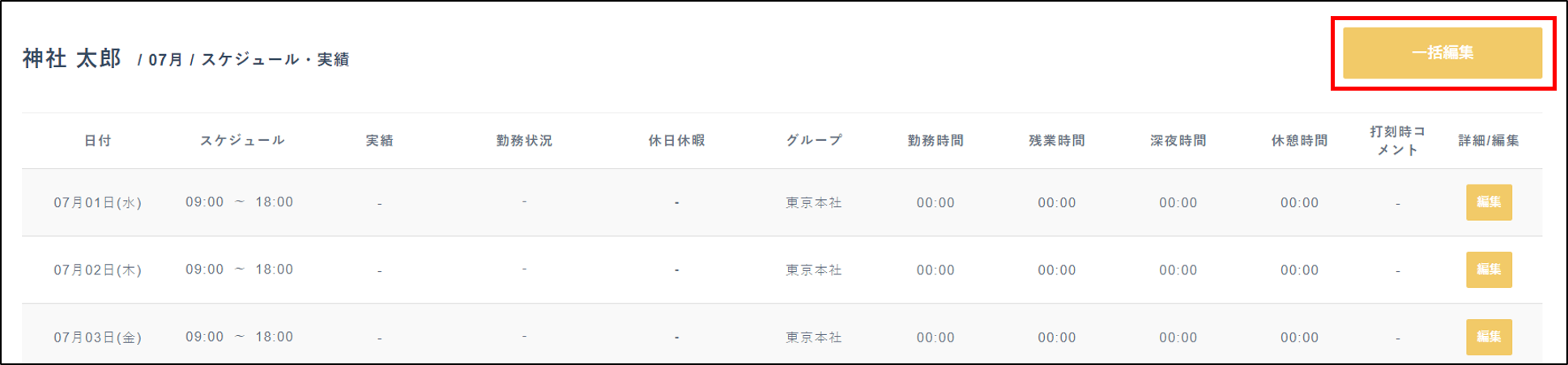
Task: Select the 07月02日(木) date cell
Action: [x=98, y=270]
